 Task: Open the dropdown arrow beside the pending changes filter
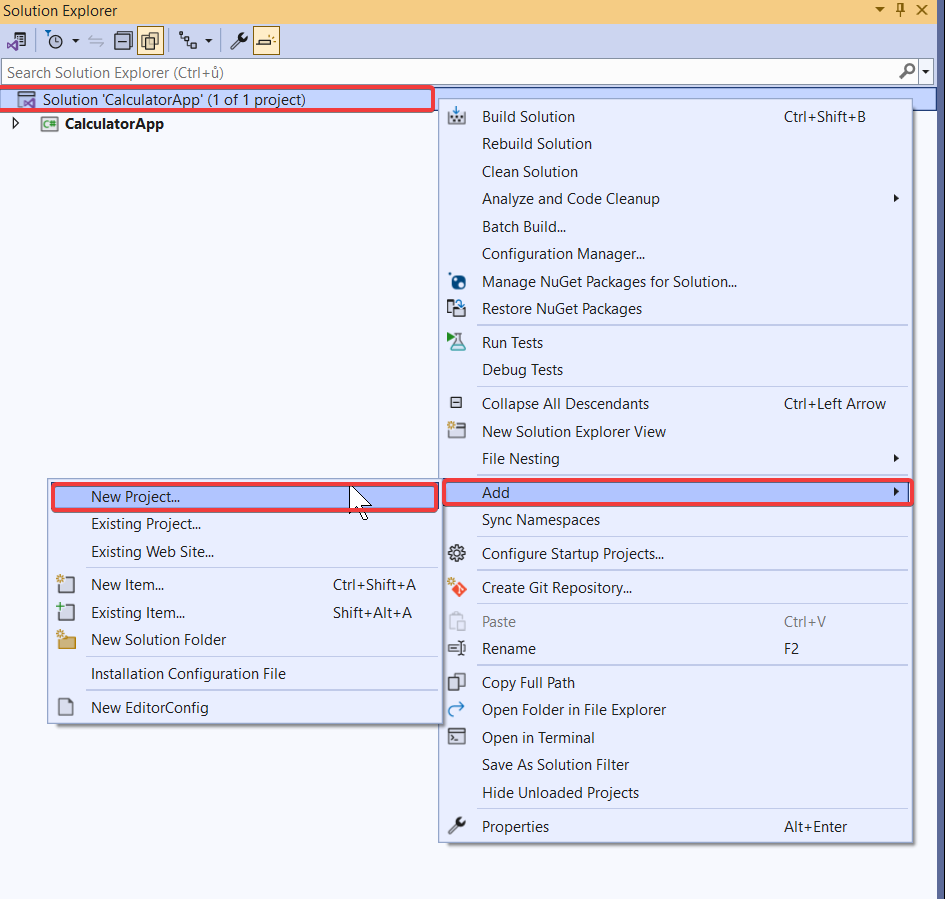(x=75, y=41)
